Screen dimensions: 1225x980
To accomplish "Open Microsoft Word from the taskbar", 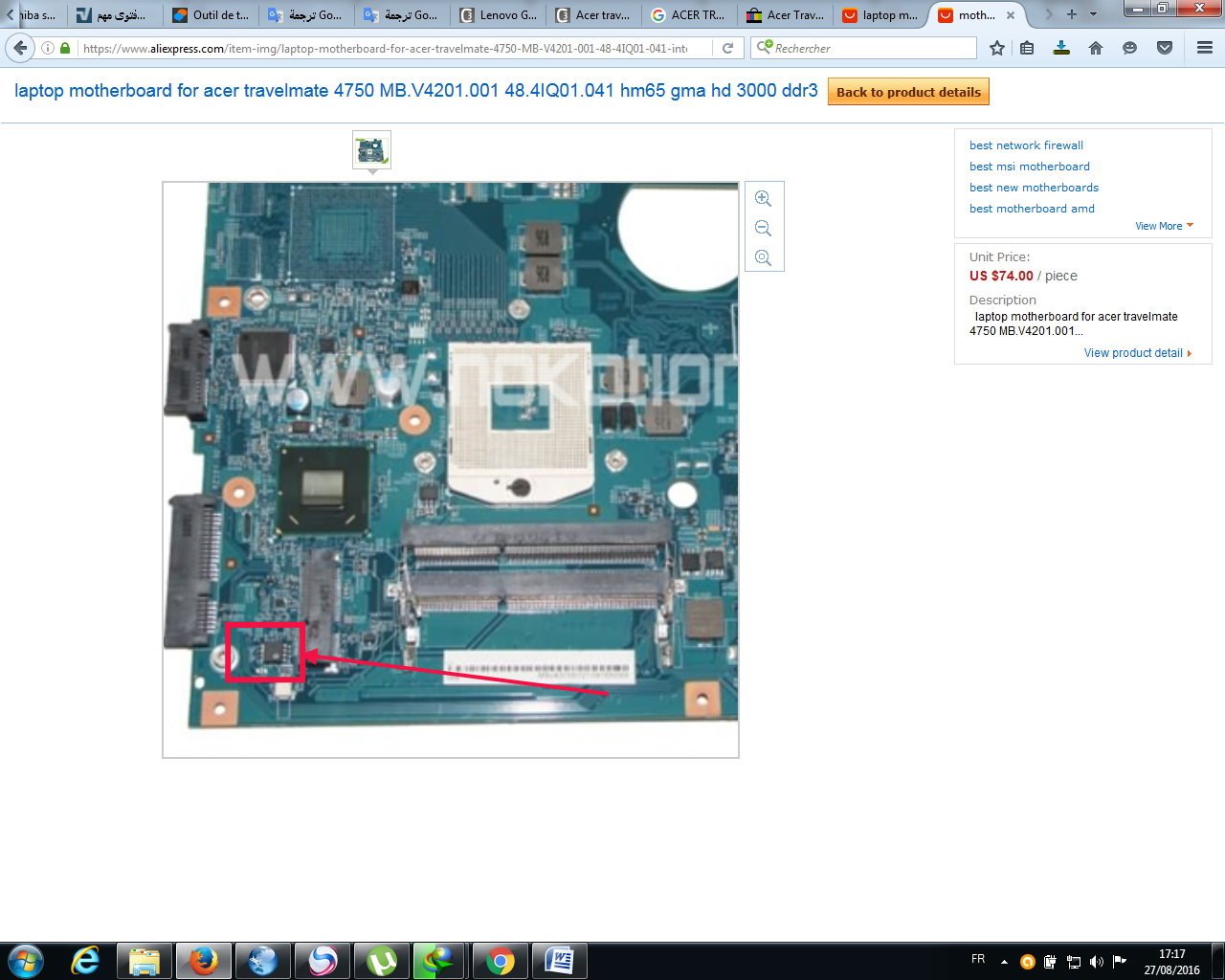I will pos(559,961).
